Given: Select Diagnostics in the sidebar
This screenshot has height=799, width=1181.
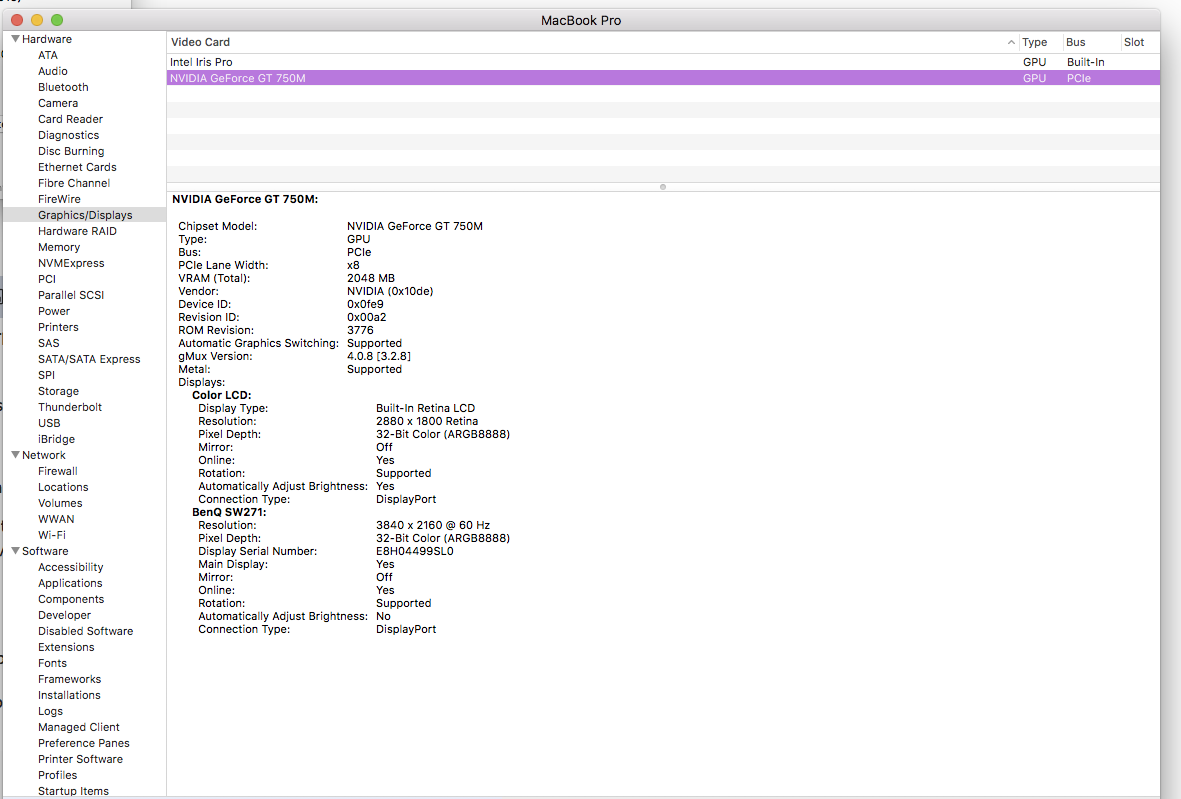Looking at the screenshot, I should 69,135.
